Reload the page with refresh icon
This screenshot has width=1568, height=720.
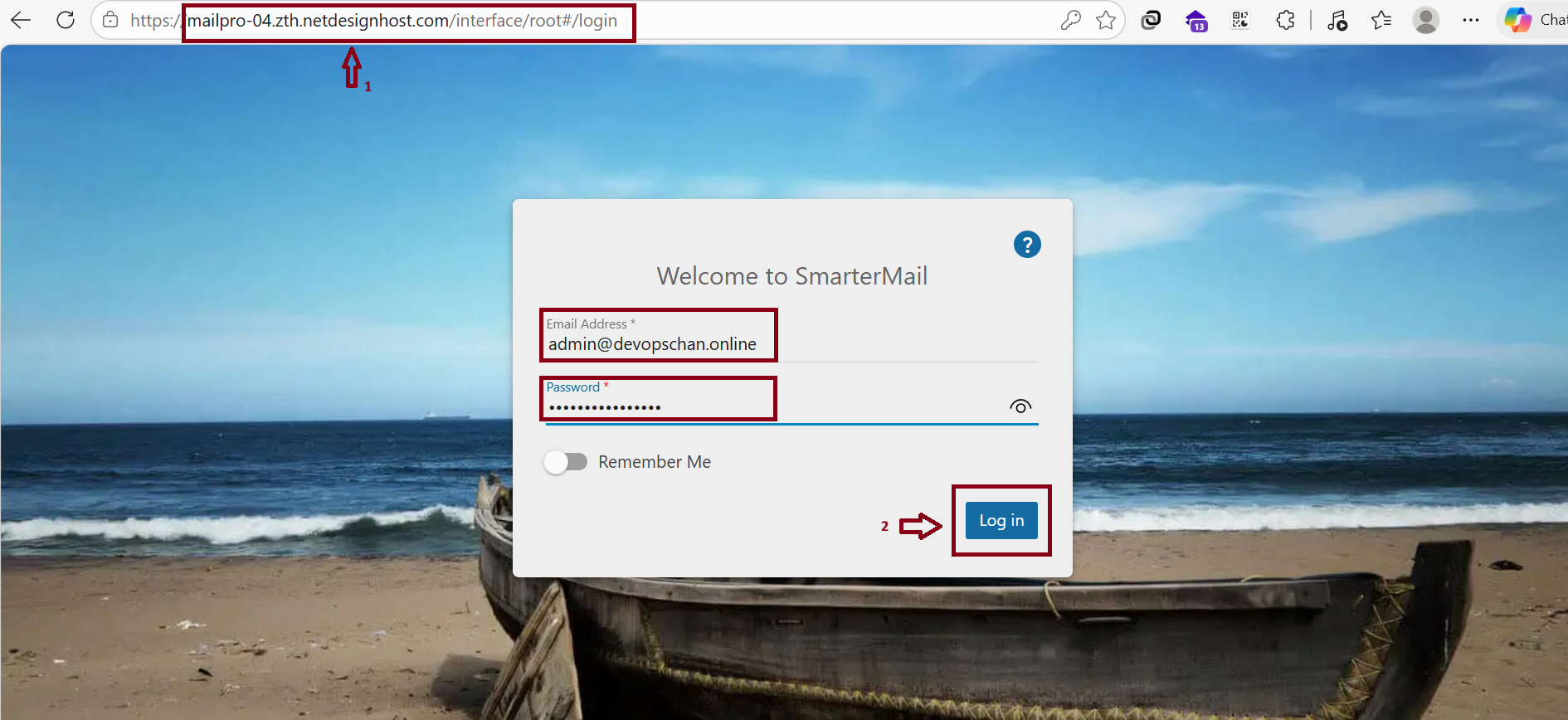66,20
